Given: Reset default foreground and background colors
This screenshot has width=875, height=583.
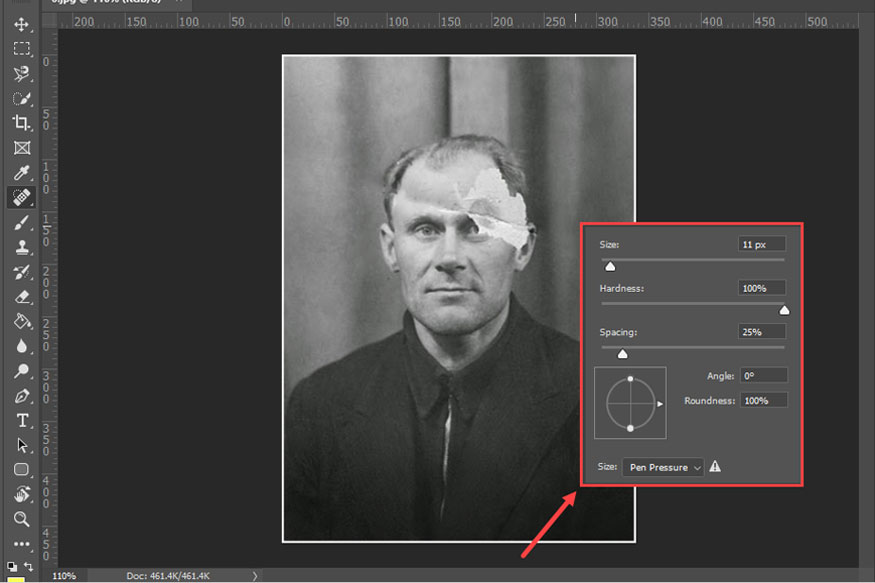Looking at the screenshot, I should (x=12, y=566).
